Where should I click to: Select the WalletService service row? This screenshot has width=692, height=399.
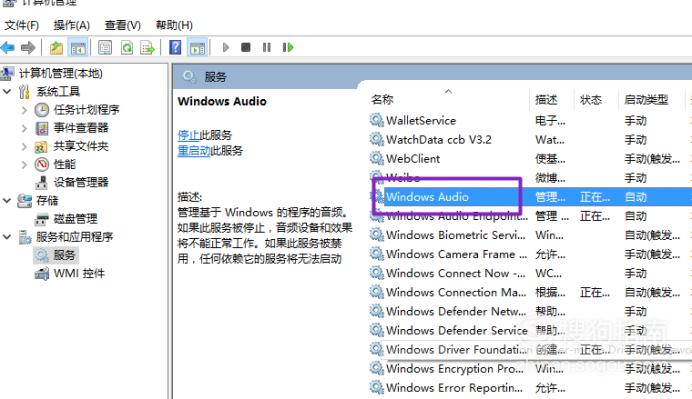[x=530, y=120]
